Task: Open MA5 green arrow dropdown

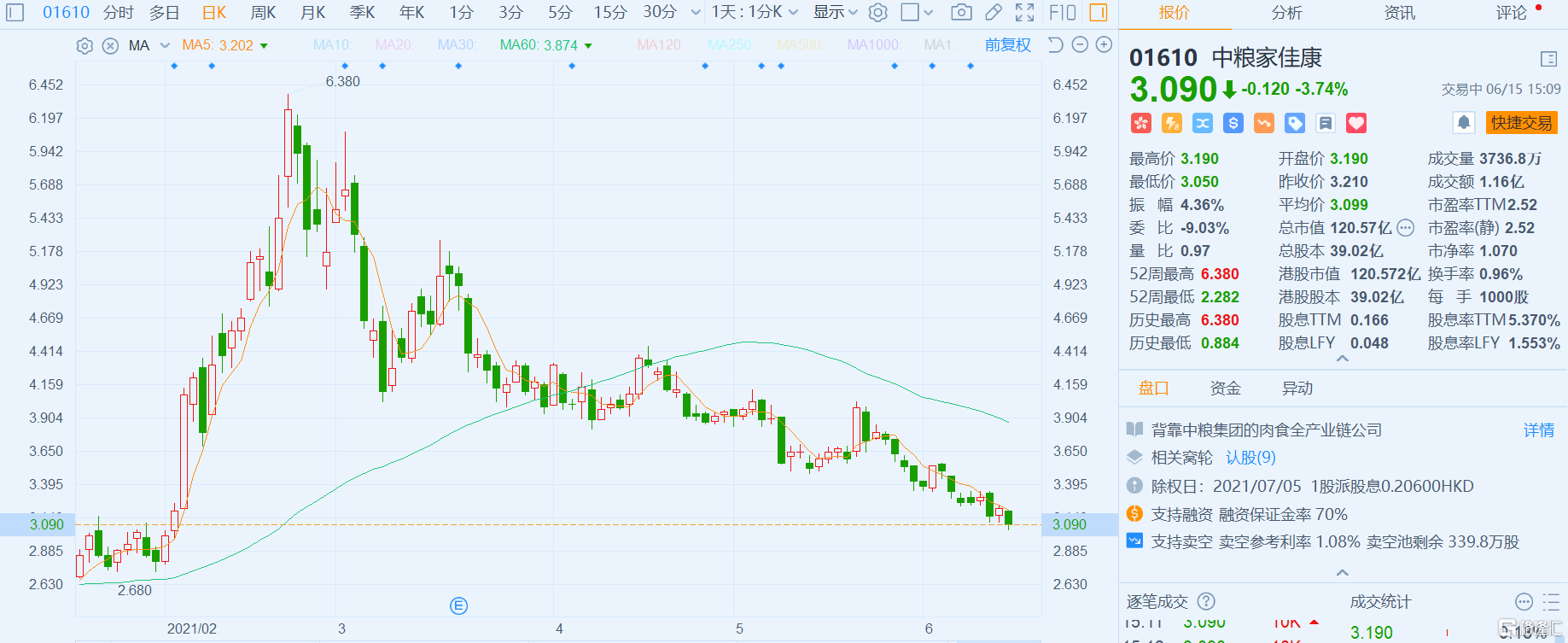Action: pyautogui.click(x=264, y=46)
